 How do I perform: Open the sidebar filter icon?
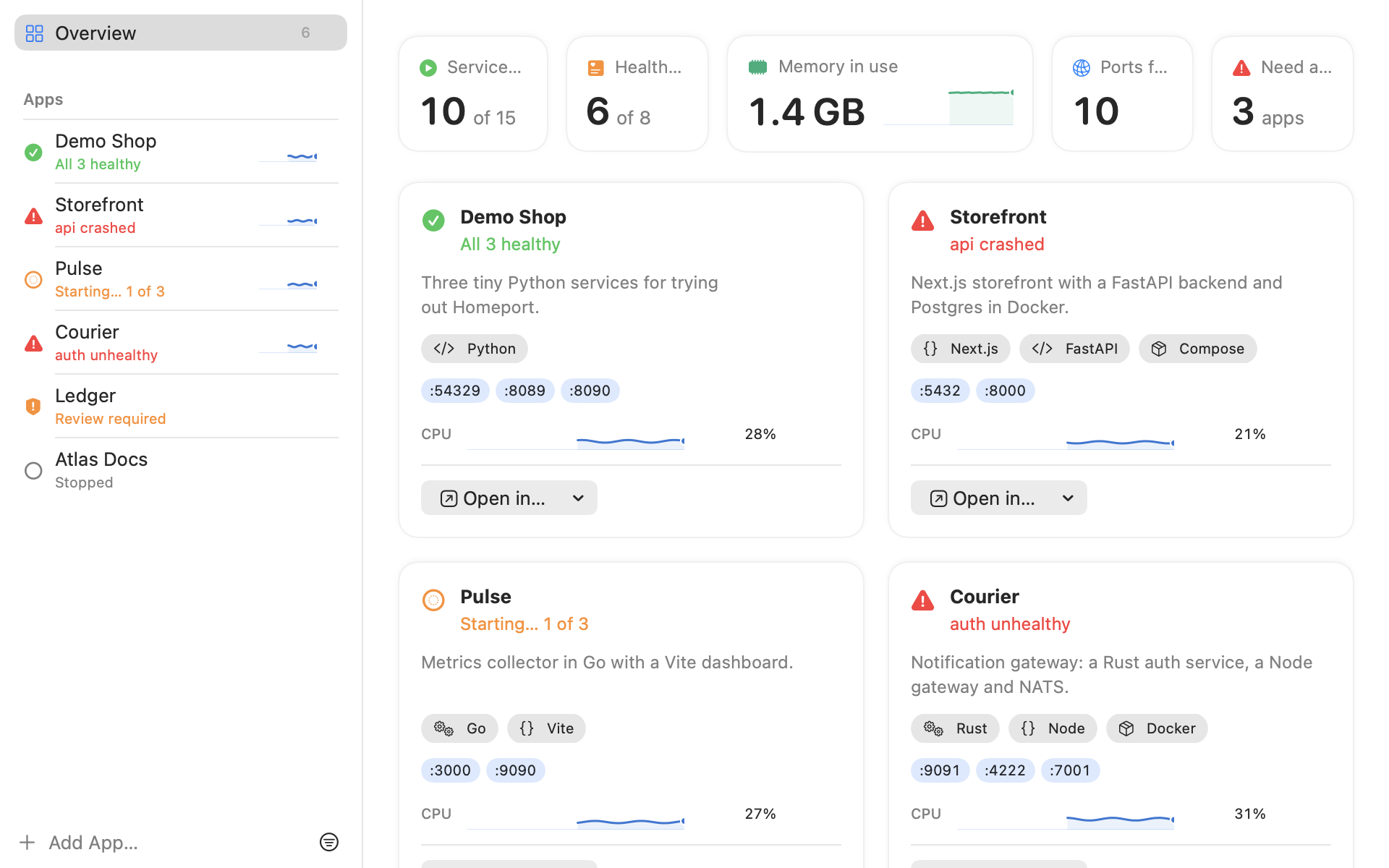[x=329, y=842]
